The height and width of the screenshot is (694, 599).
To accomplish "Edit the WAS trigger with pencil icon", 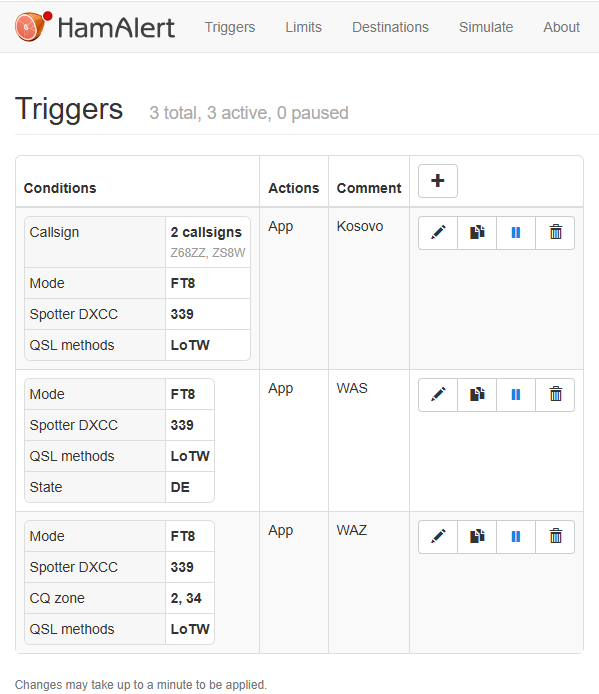I will coord(438,395).
